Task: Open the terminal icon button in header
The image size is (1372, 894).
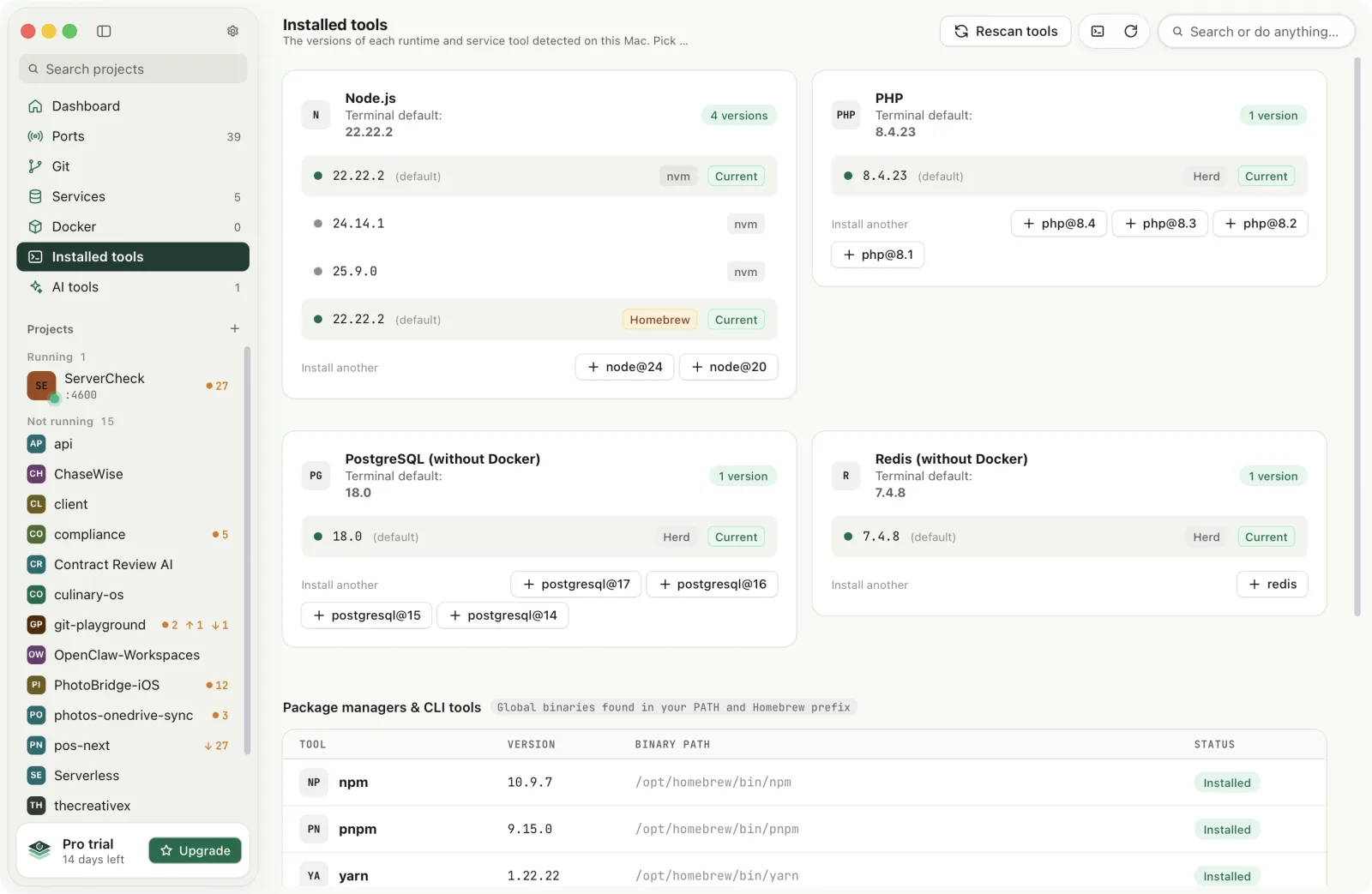Action: pyautogui.click(x=1098, y=32)
